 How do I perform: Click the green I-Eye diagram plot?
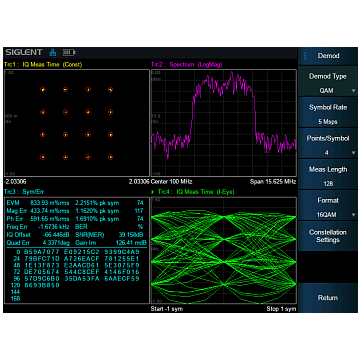pos(224,251)
